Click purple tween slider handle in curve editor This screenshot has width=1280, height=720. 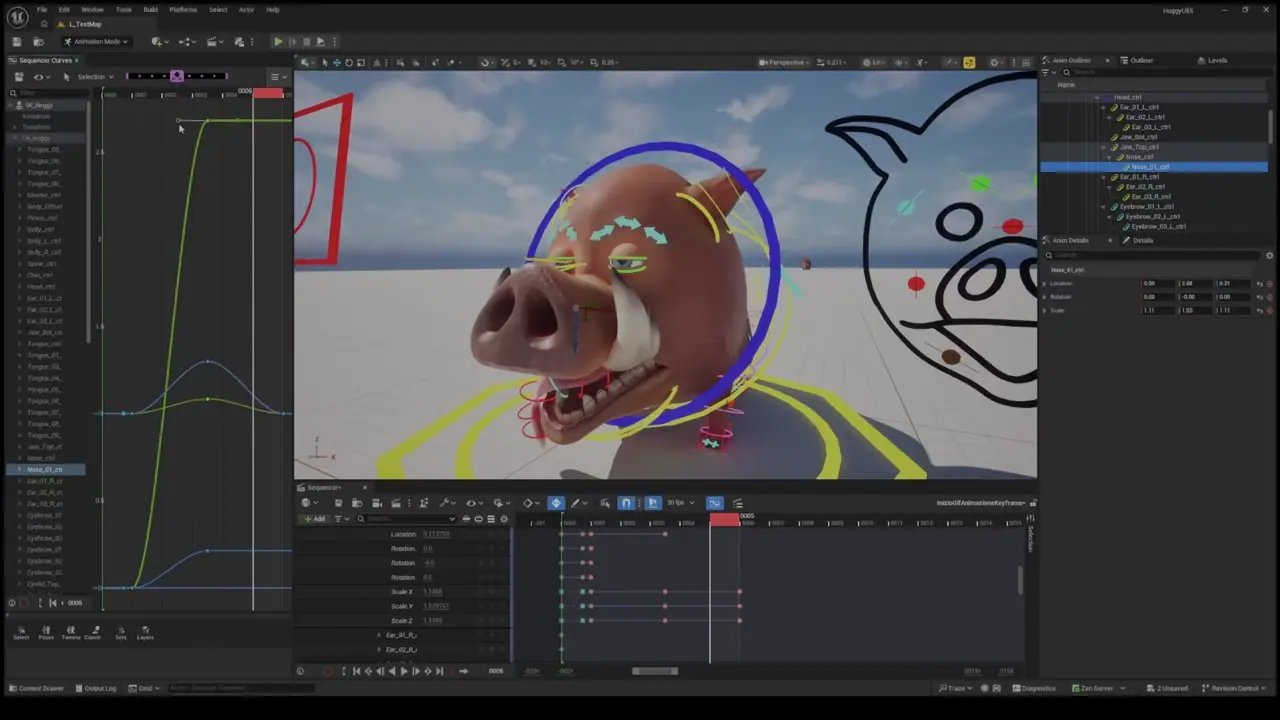pyautogui.click(x=177, y=76)
